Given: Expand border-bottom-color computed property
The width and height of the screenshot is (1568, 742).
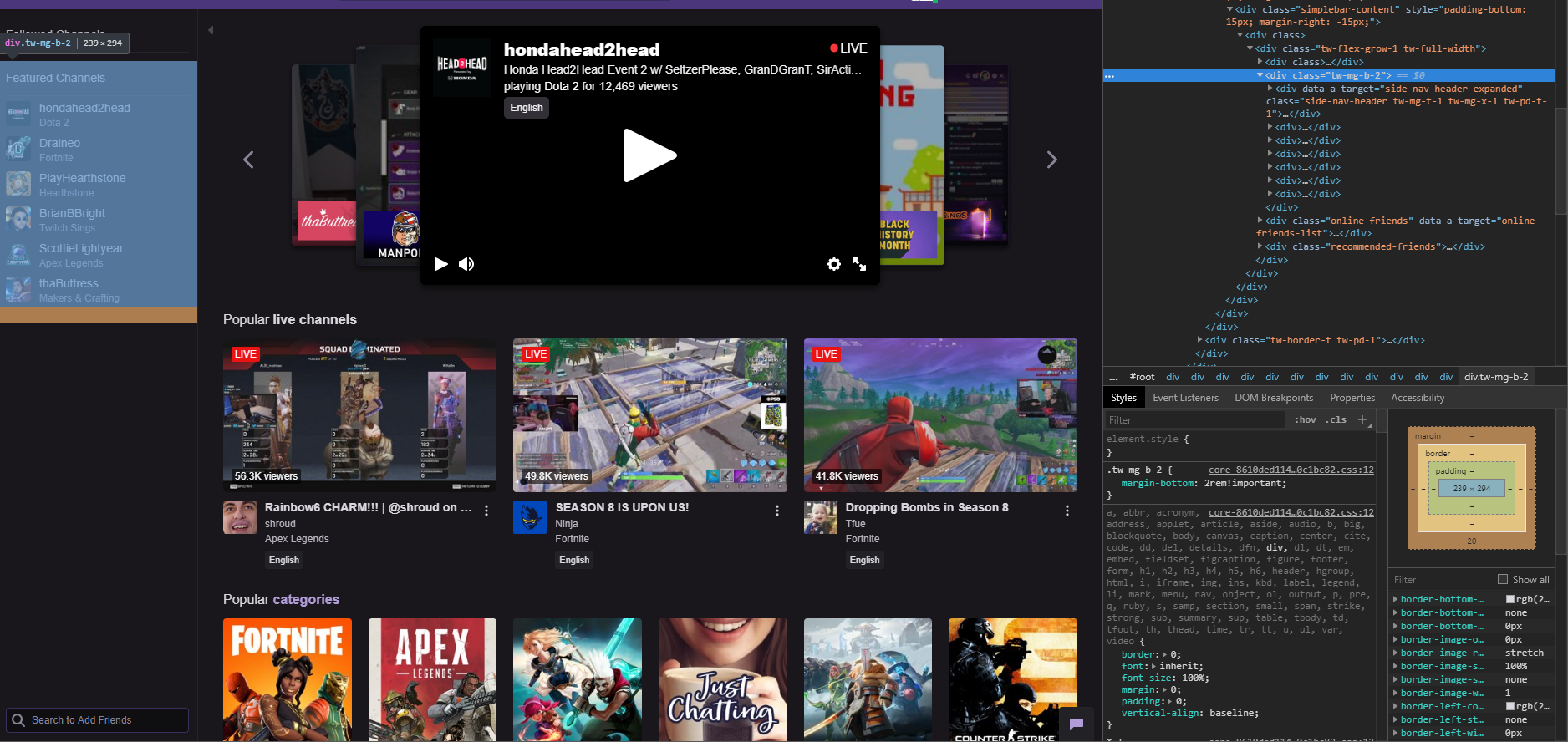Looking at the screenshot, I should click(x=1396, y=599).
